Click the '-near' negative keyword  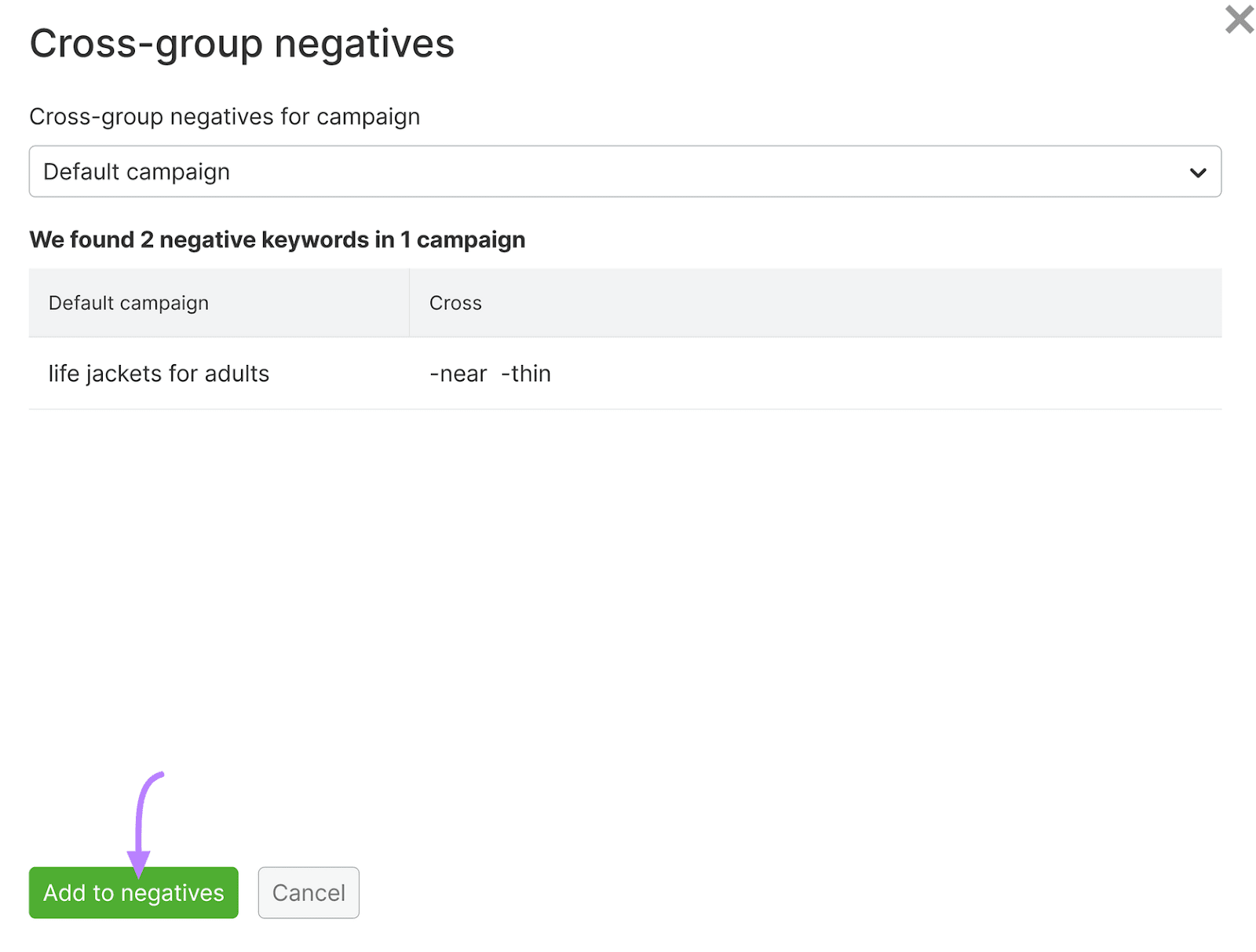458,374
